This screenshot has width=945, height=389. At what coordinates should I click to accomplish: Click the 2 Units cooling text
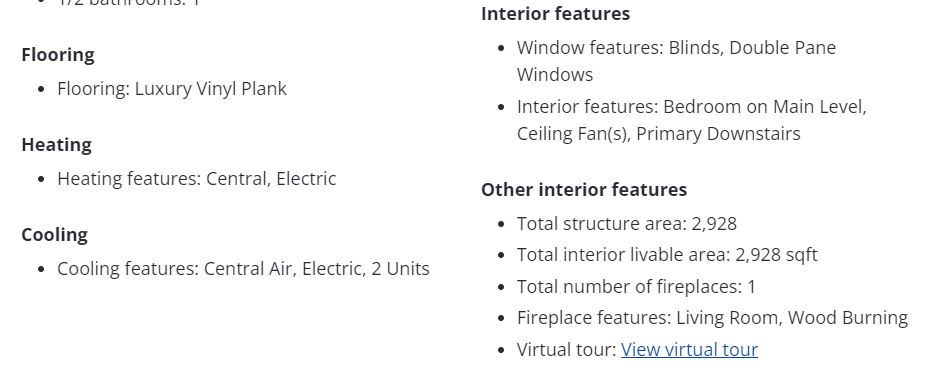[400, 268]
